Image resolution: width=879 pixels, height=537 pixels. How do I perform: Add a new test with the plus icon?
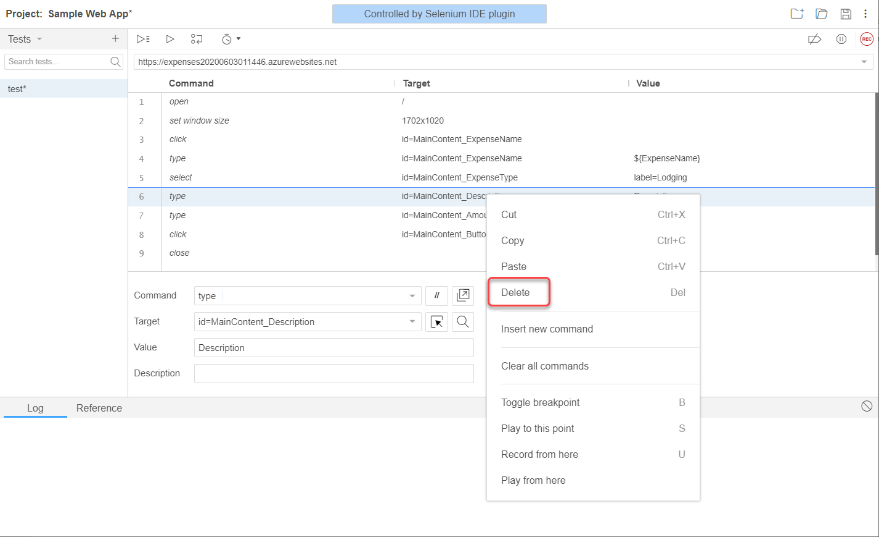point(115,39)
